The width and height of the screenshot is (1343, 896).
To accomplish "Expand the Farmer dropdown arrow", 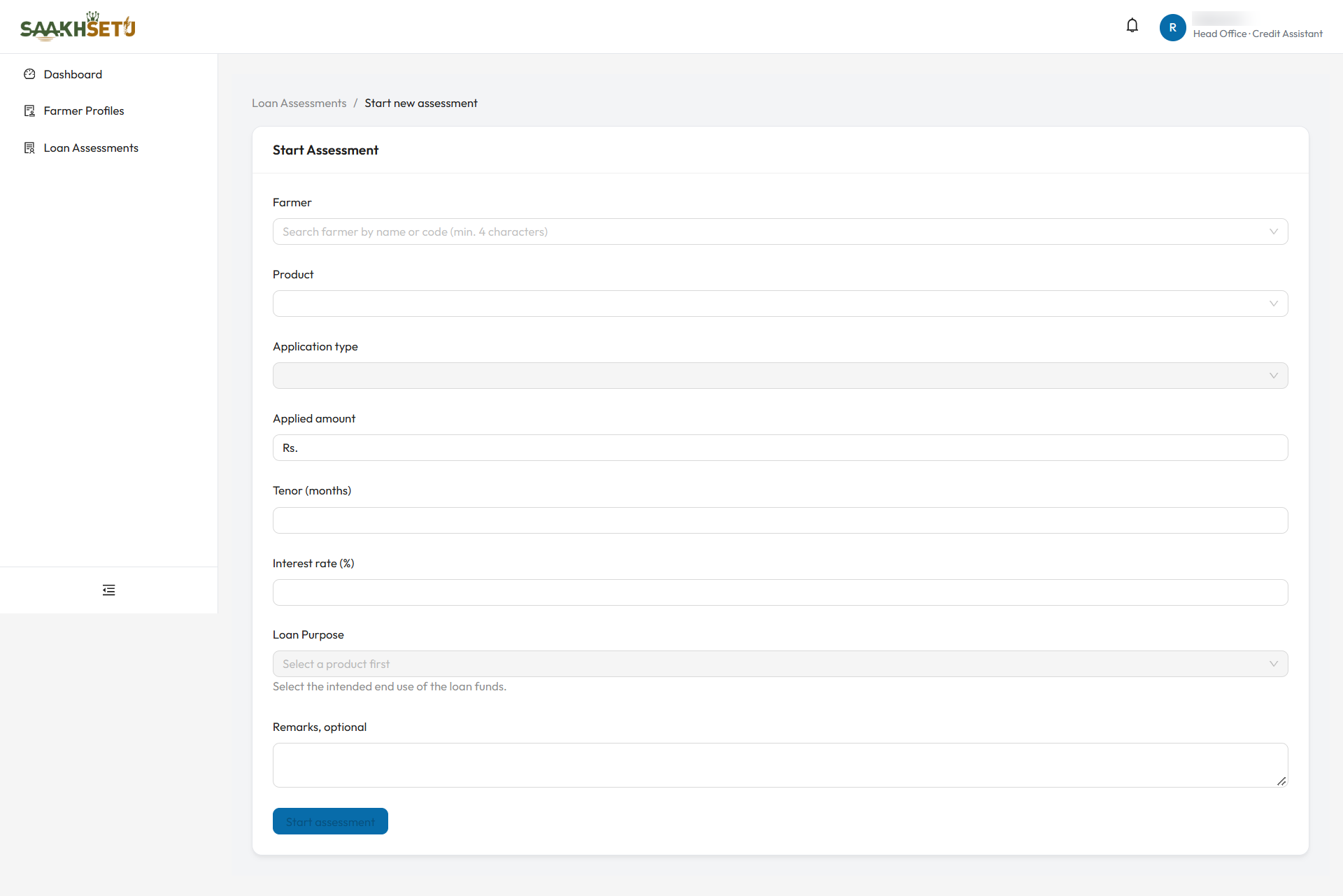I will pos(1274,232).
